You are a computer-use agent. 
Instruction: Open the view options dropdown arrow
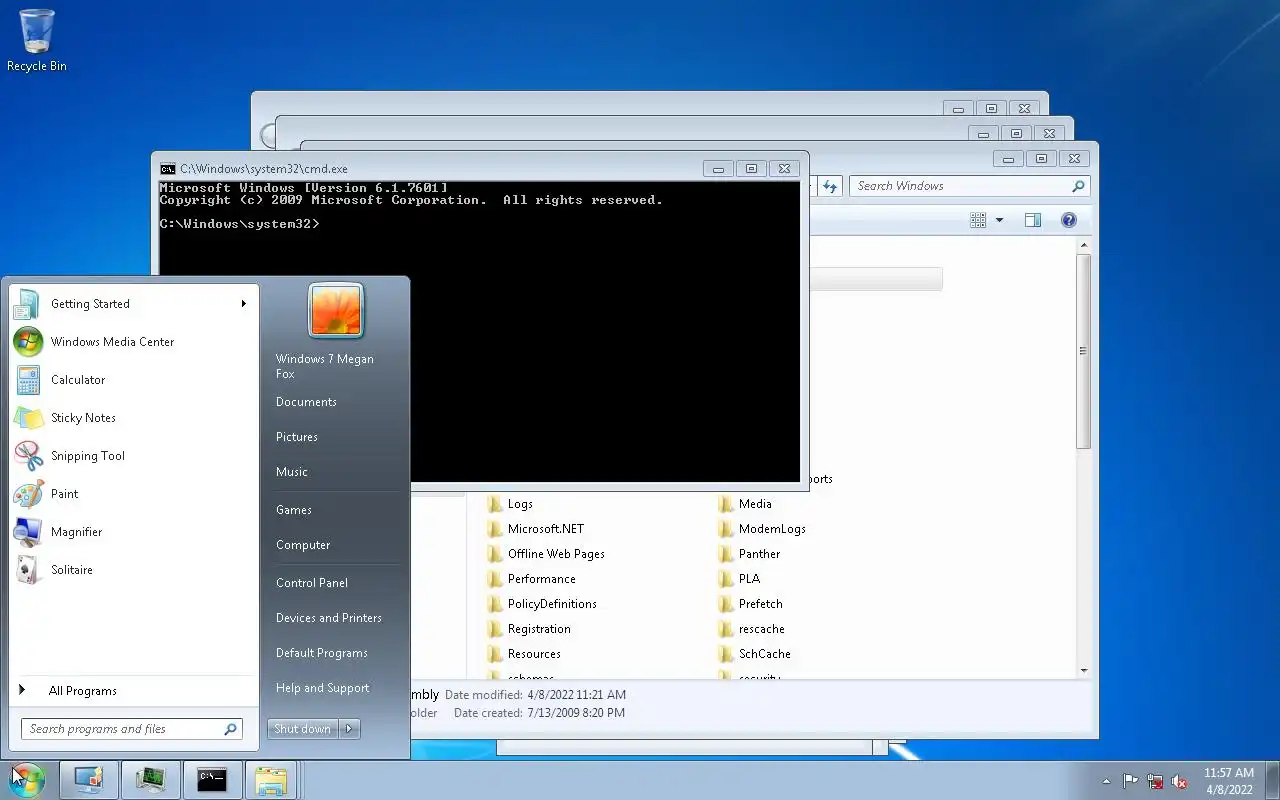[999, 220]
